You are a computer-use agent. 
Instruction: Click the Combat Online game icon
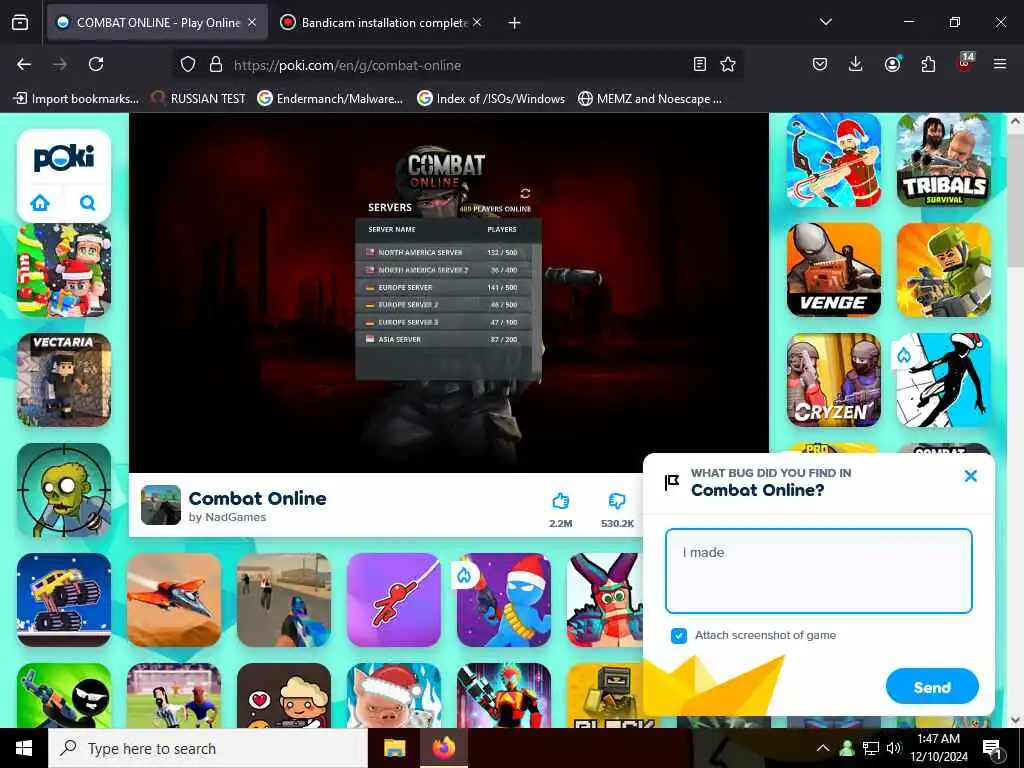(161, 505)
